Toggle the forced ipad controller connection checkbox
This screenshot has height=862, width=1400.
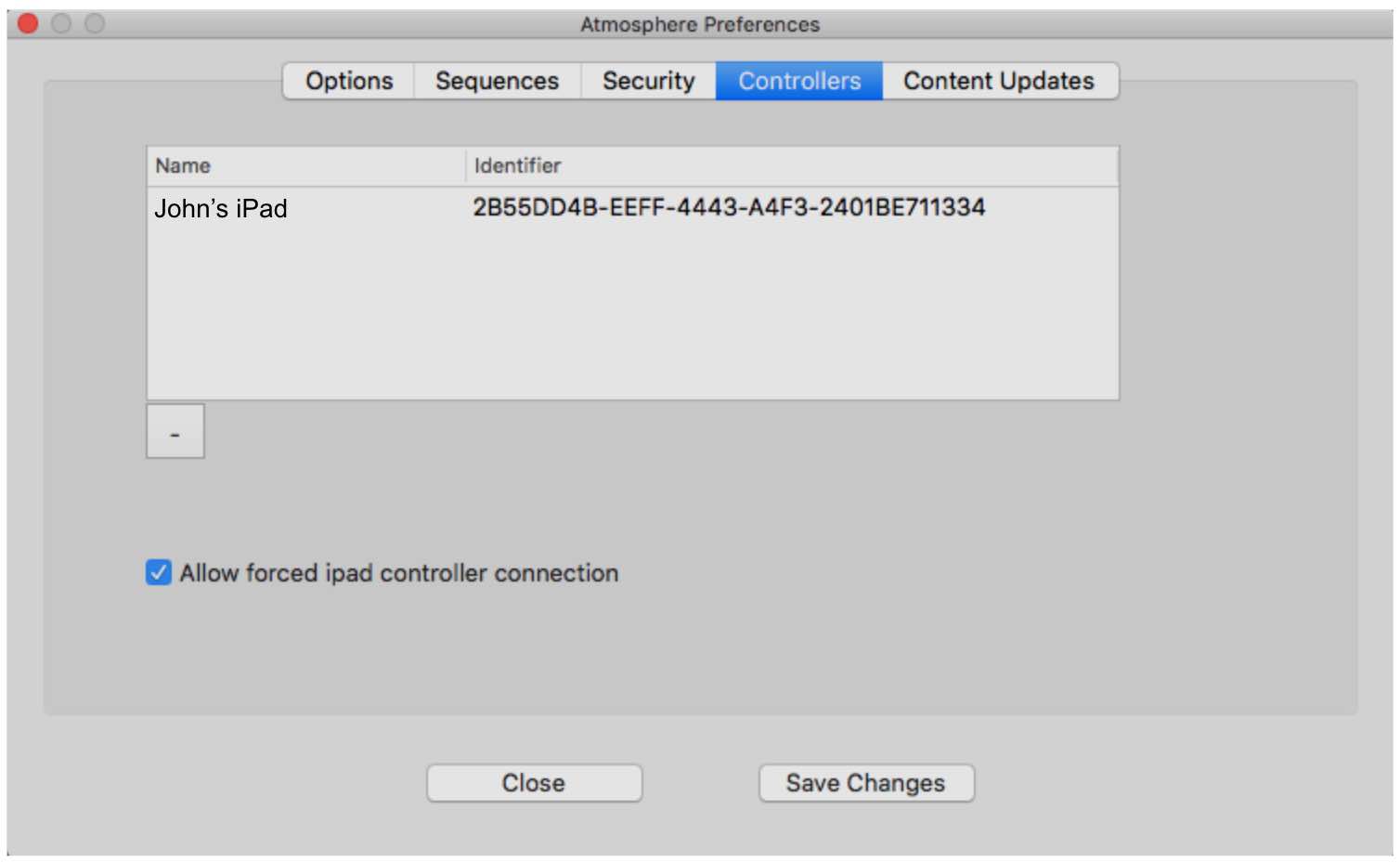pos(159,573)
